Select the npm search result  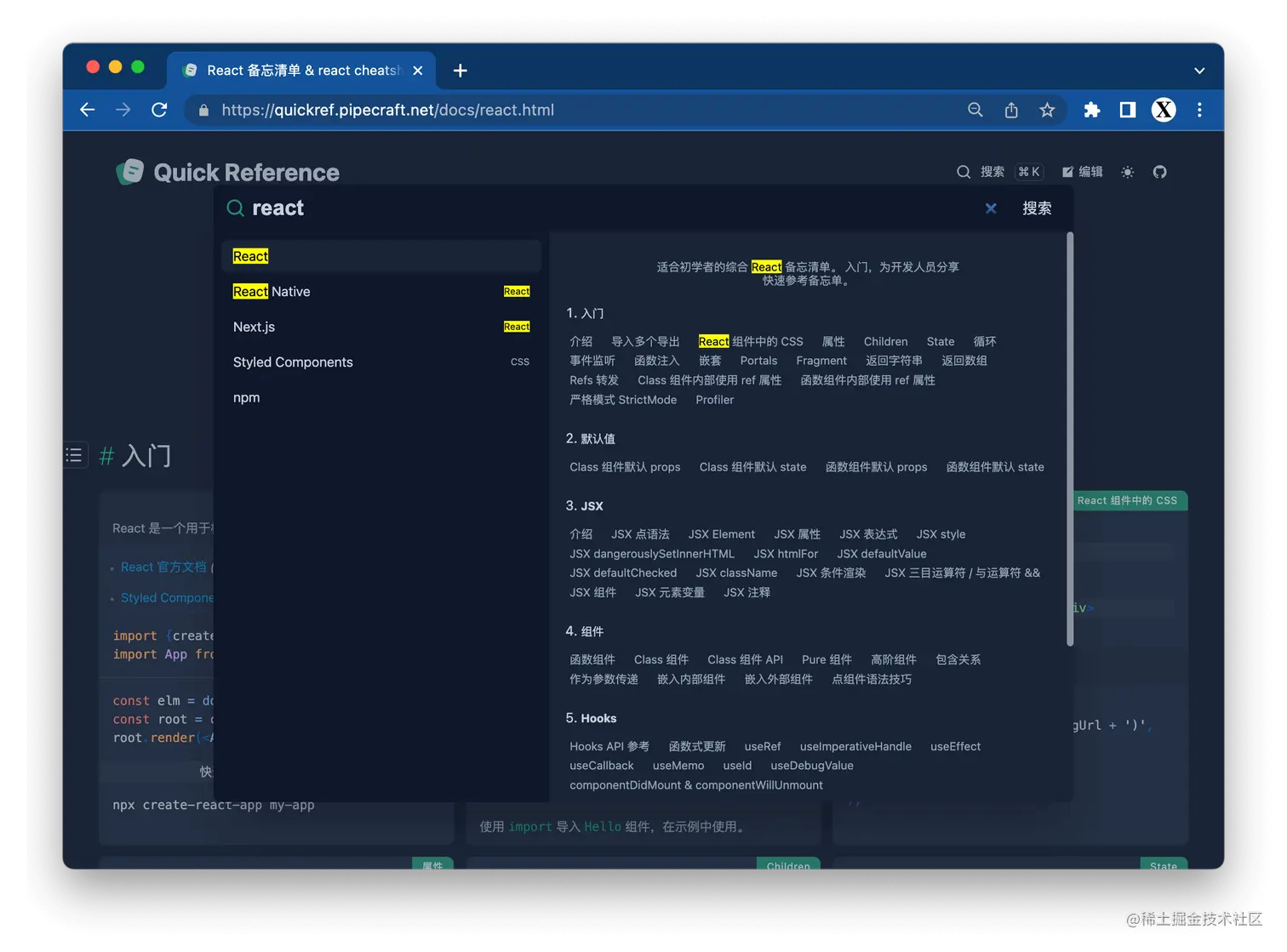[x=381, y=397]
